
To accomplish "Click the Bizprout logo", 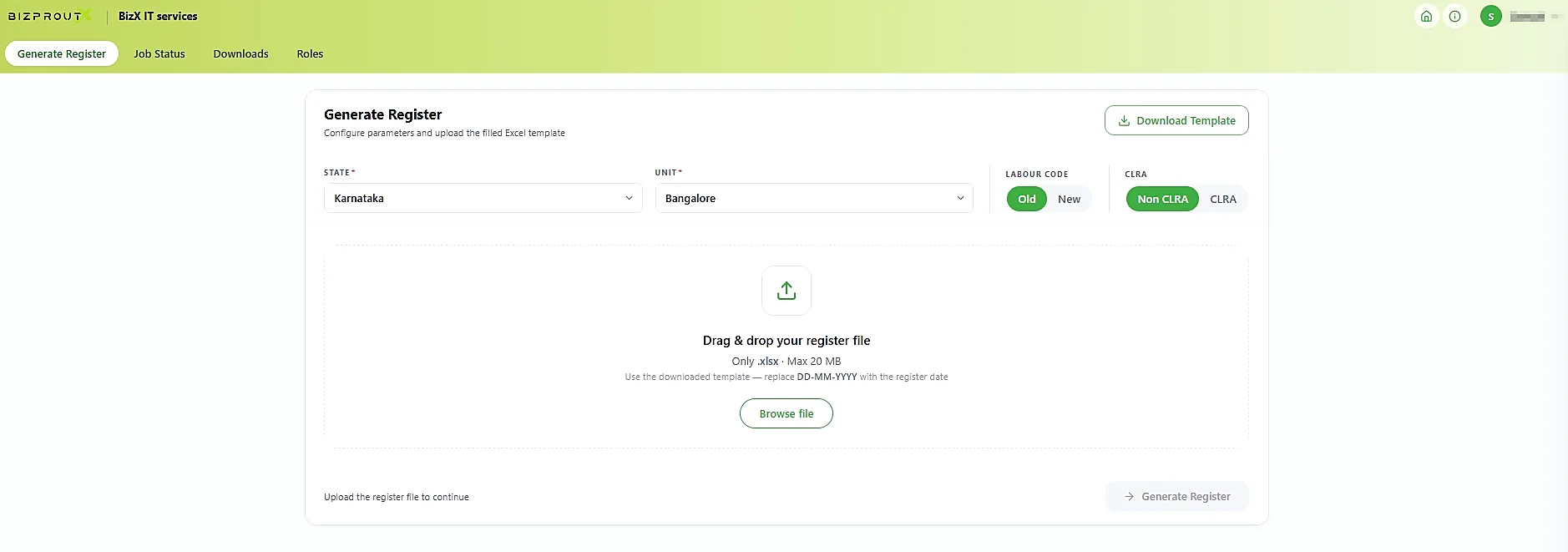I will coord(50,16).
